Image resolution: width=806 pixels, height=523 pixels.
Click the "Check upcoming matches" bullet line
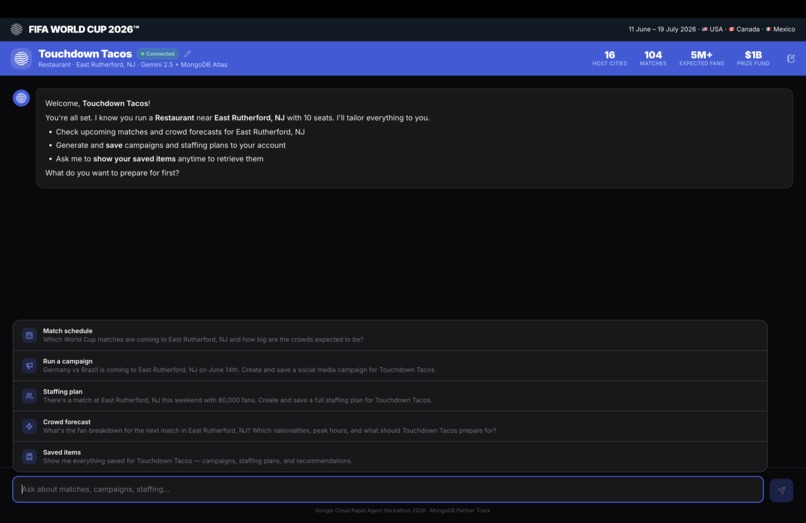(180, 132)
